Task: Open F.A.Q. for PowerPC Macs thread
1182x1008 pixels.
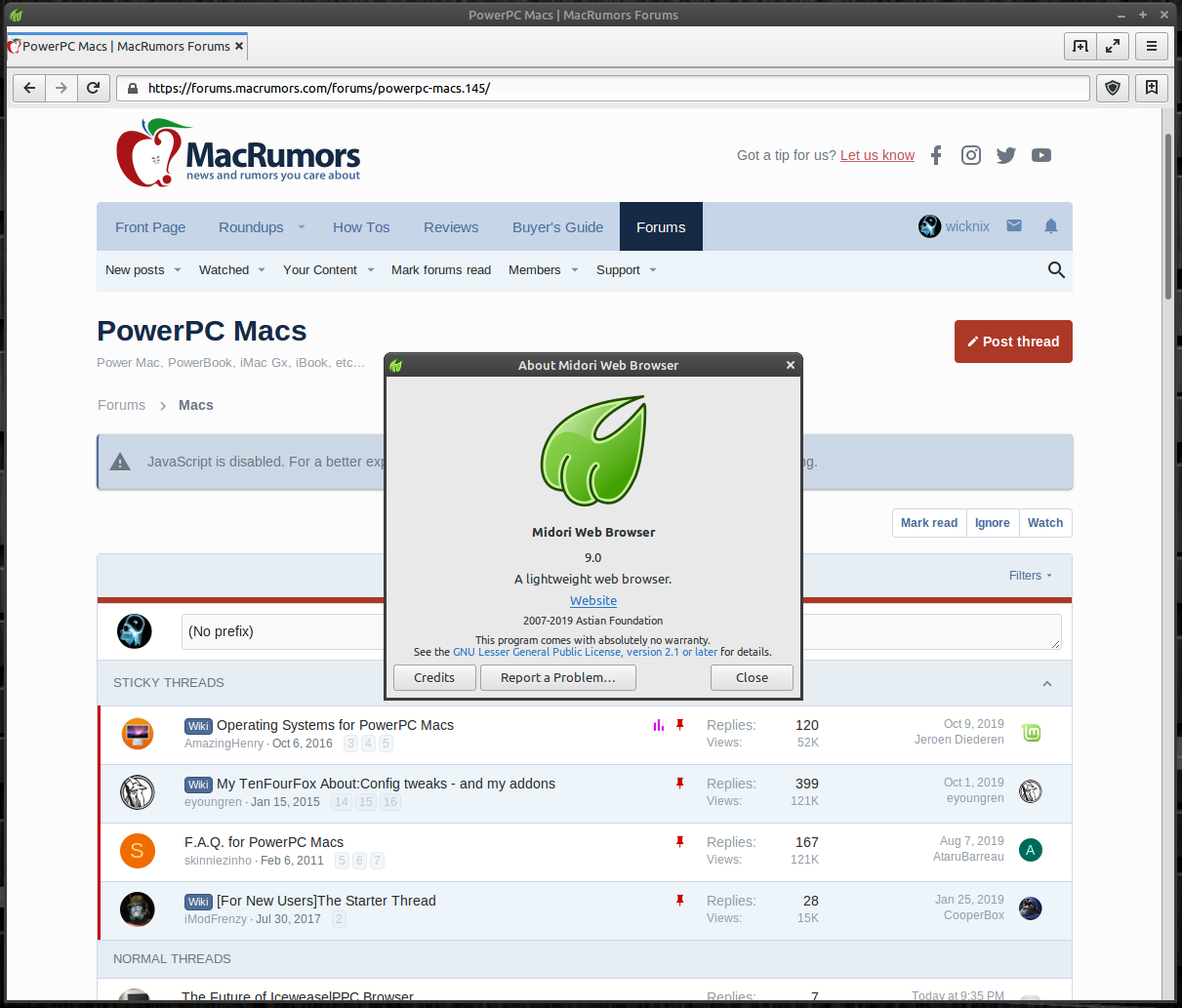Action: [x=264, y=842]
